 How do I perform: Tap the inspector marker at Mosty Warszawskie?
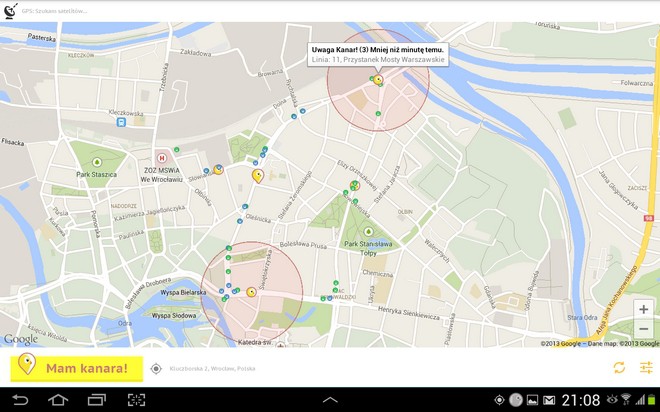coord(378,80)
